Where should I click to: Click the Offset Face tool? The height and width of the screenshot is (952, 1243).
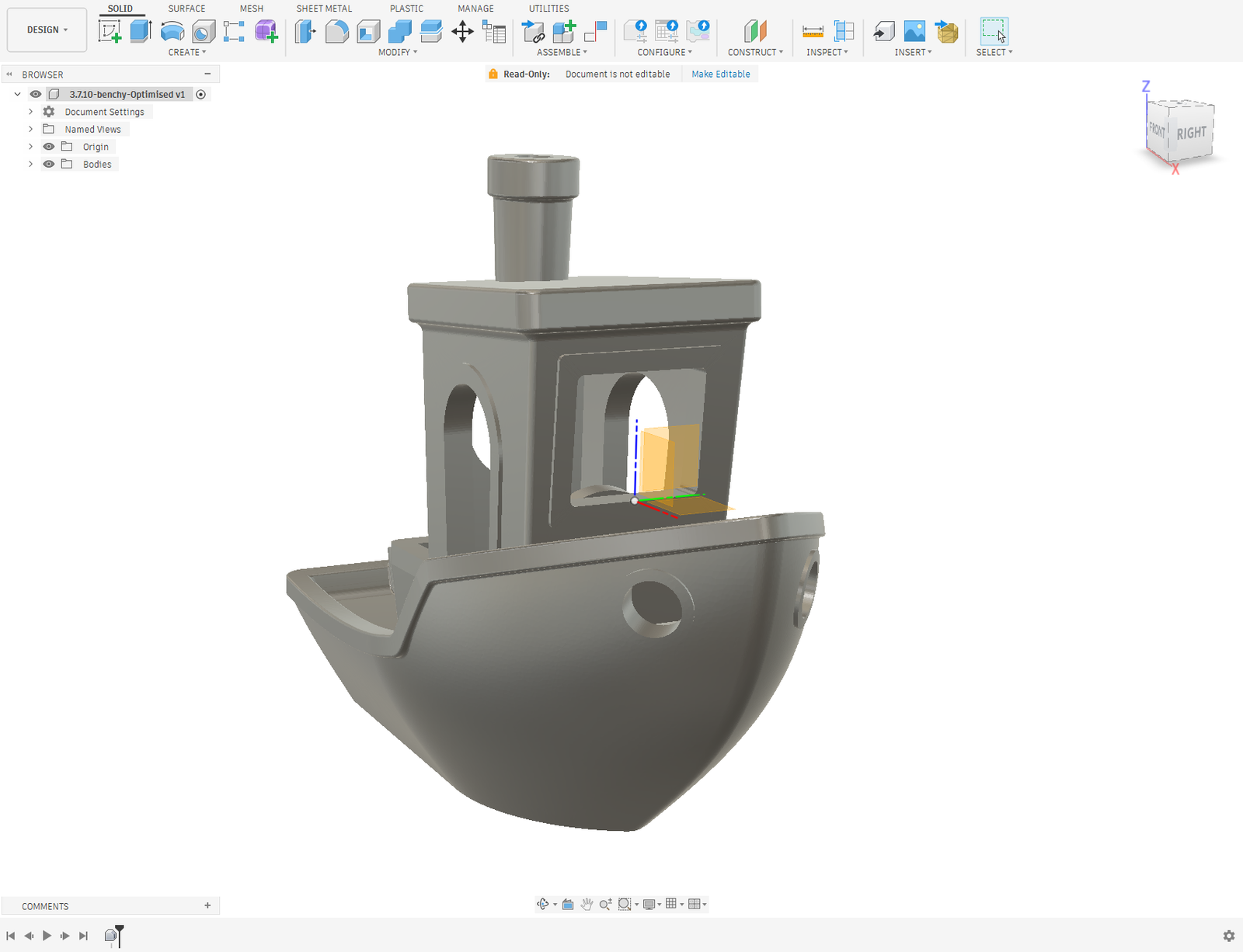pos(431,31)
